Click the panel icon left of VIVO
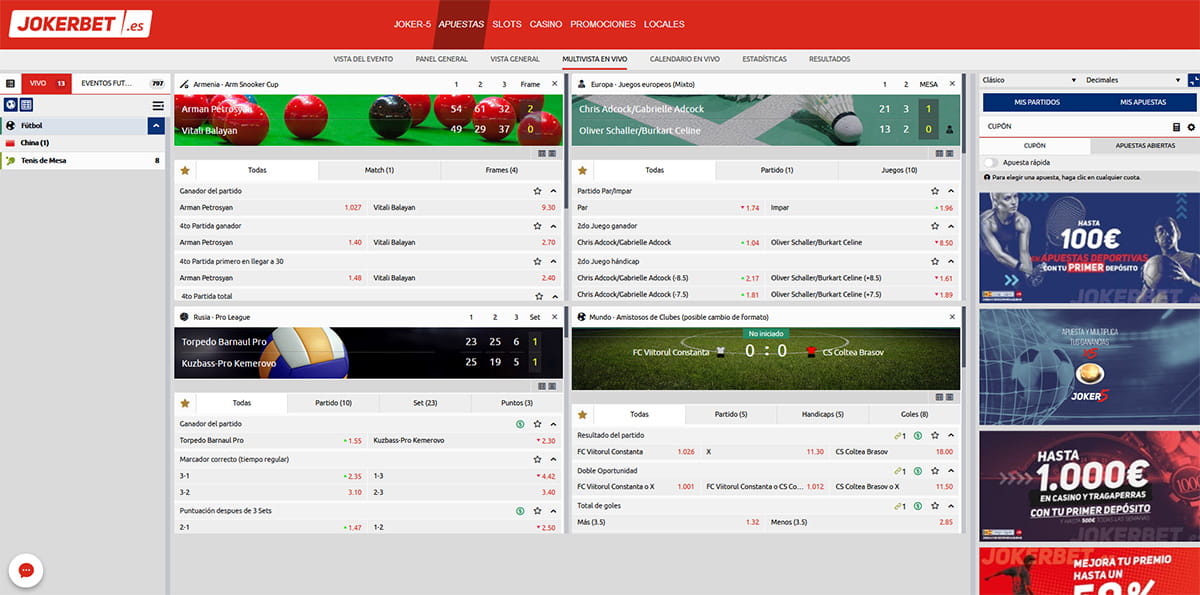 pos(10,84)
